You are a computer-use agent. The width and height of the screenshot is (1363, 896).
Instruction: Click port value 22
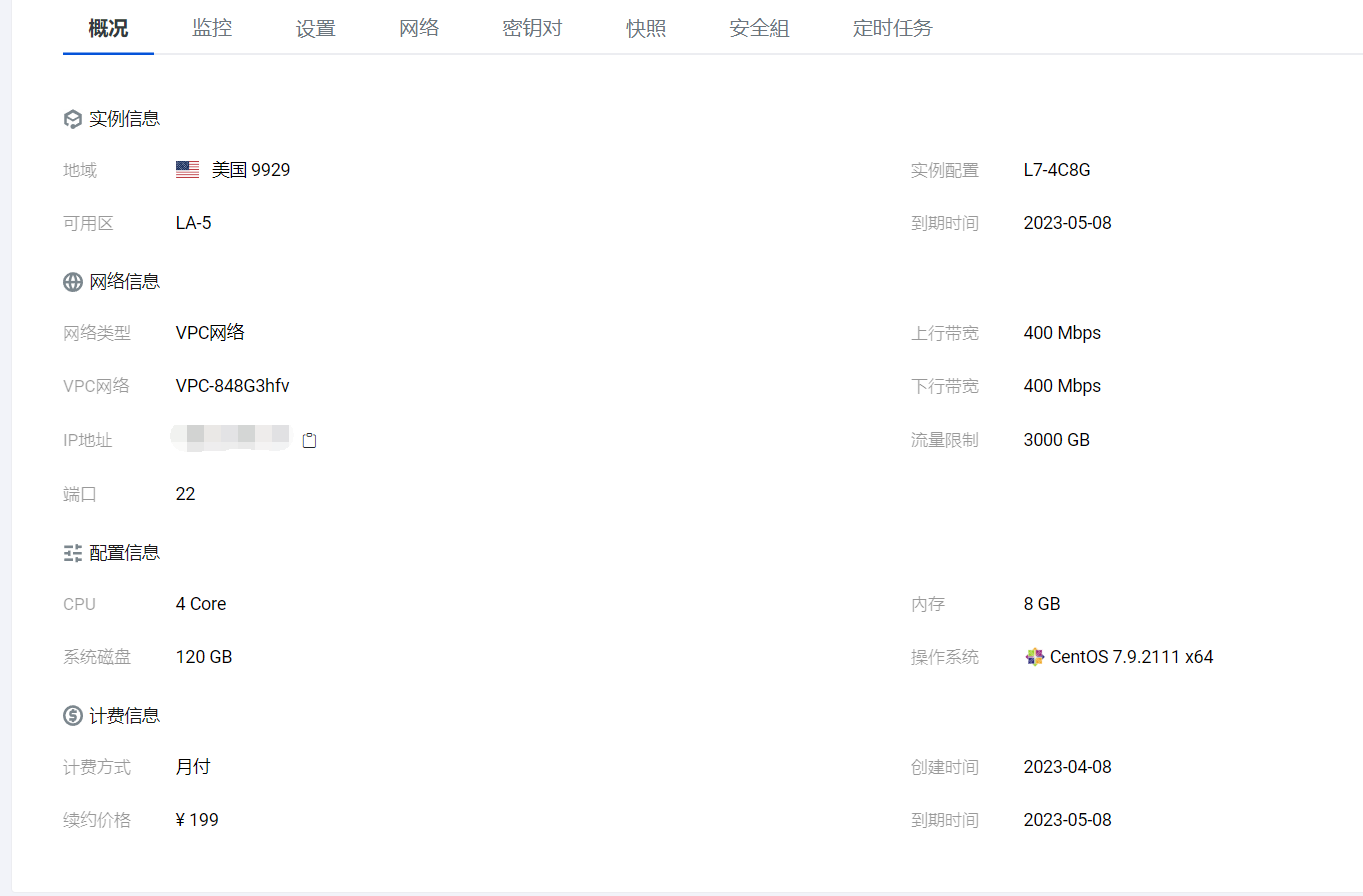pyautogui.click(x=186, y=494)
